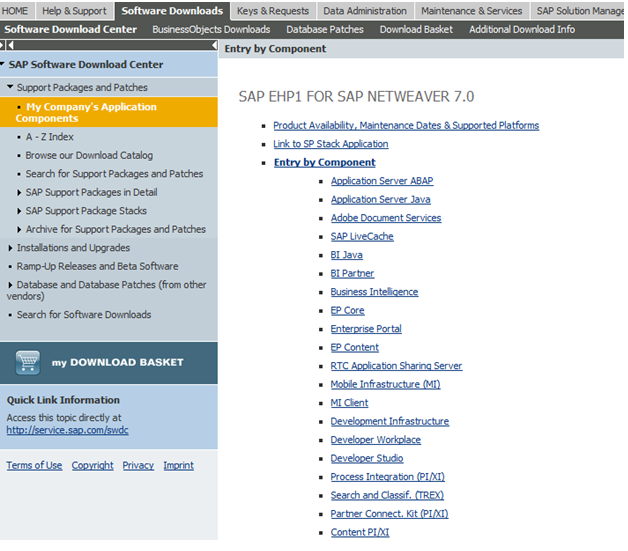This screenshot has width=628, height=551.
Task: Open Additional Download Info submenu
Action: click(522, 29)
